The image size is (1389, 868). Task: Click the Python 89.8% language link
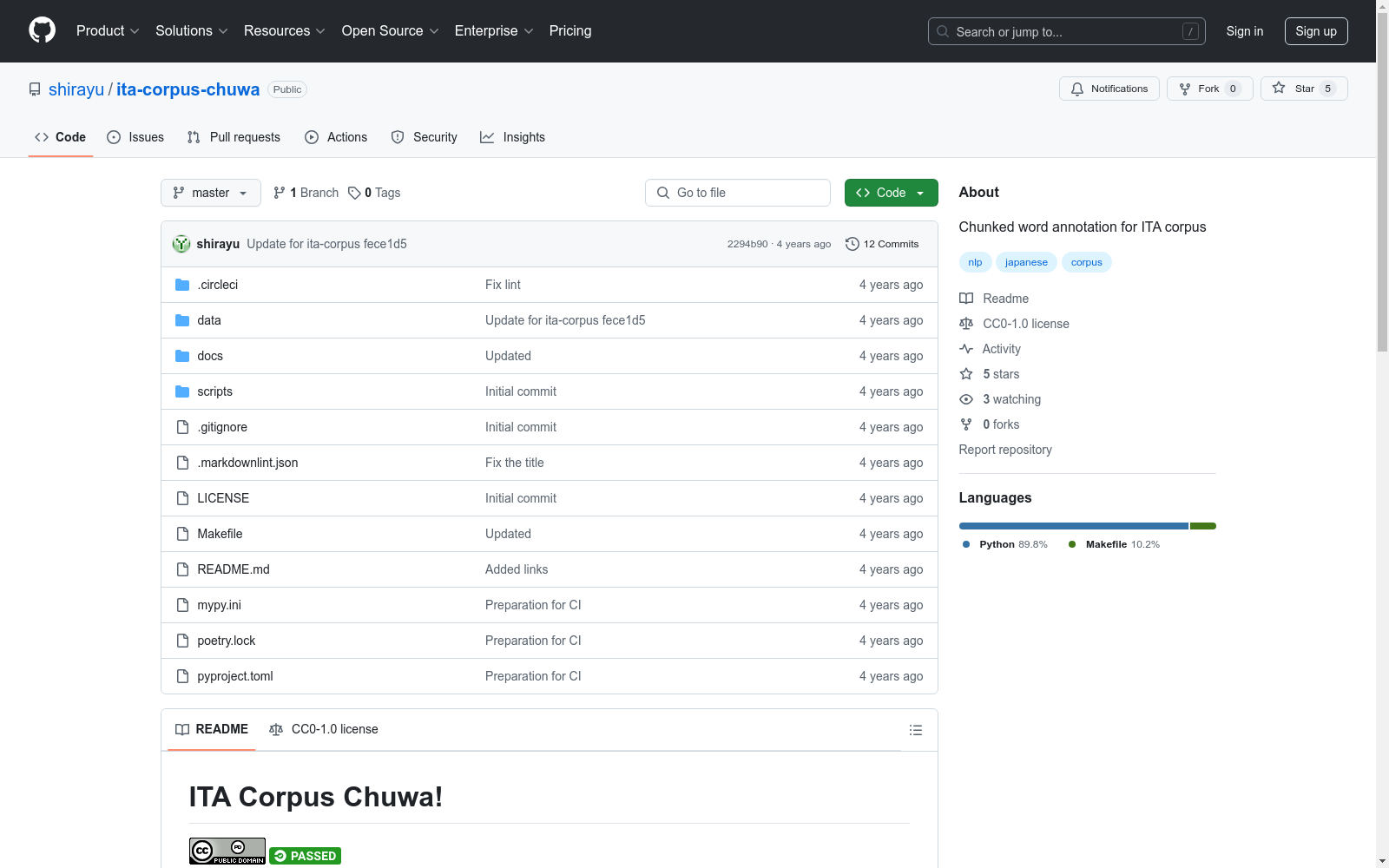pos(1005,544)
